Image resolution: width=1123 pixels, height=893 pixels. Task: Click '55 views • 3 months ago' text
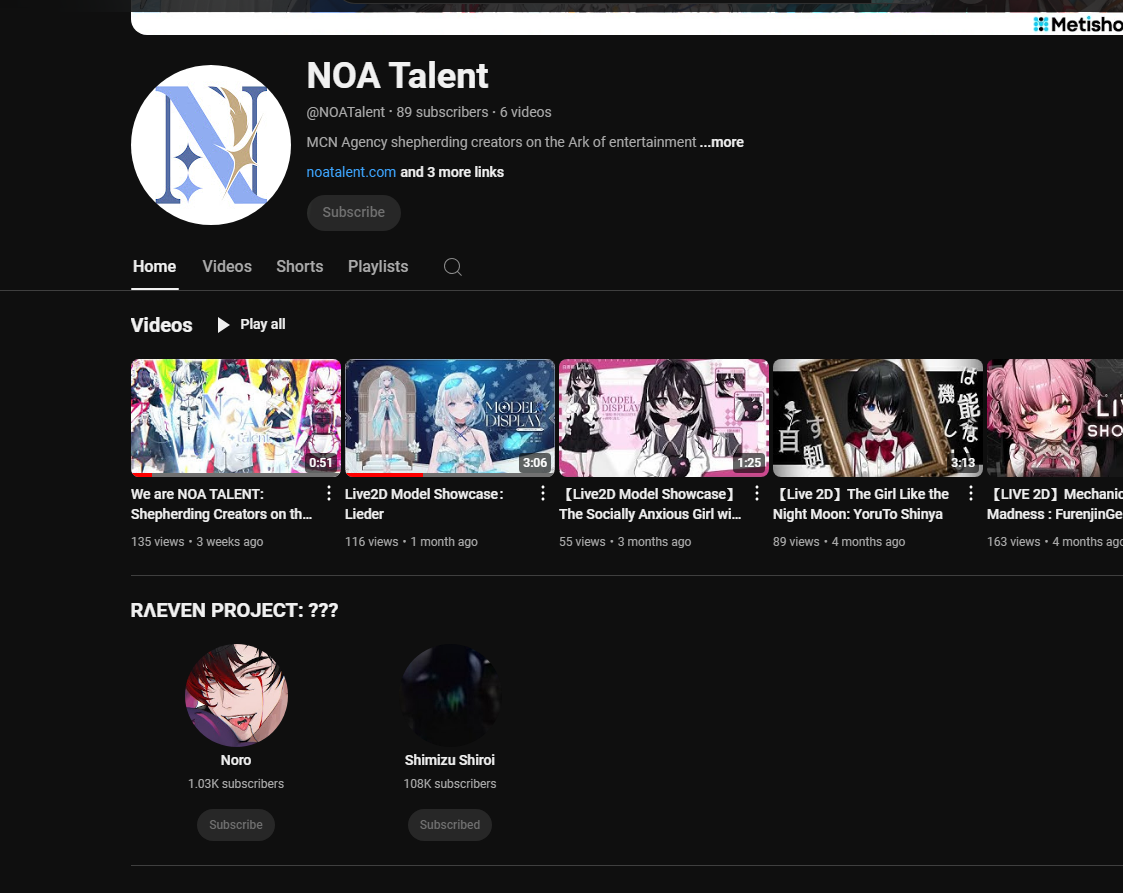tap(625, 541)
